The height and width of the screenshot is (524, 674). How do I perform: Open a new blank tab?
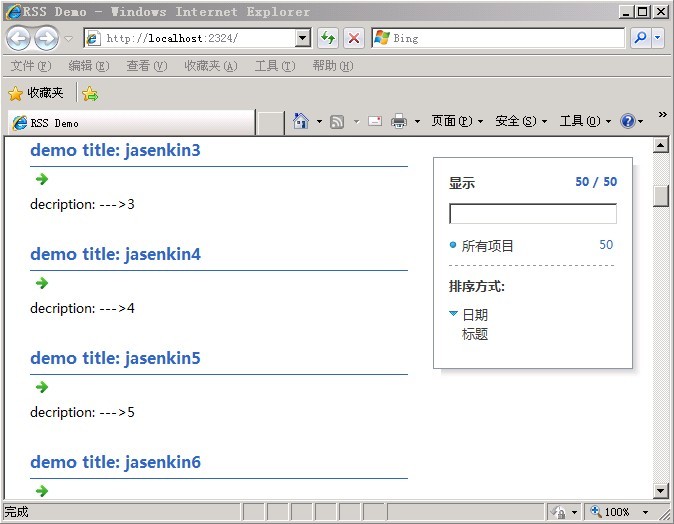[x=270, y=123]
